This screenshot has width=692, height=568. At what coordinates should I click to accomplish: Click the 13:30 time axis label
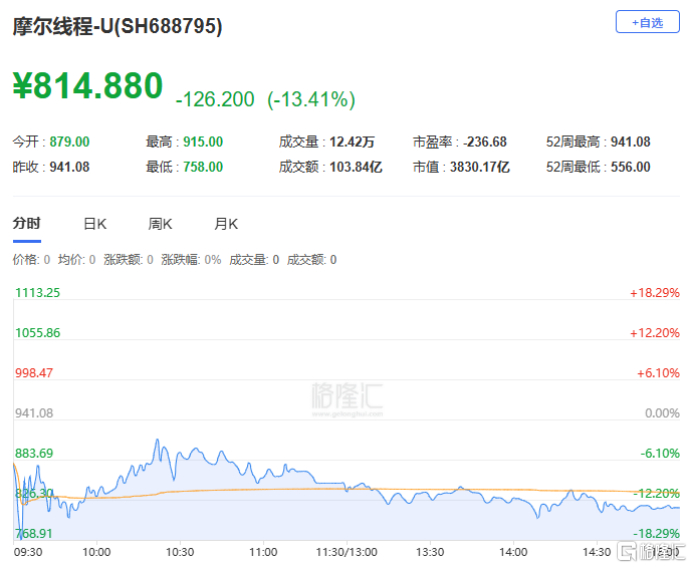[430, 553]
